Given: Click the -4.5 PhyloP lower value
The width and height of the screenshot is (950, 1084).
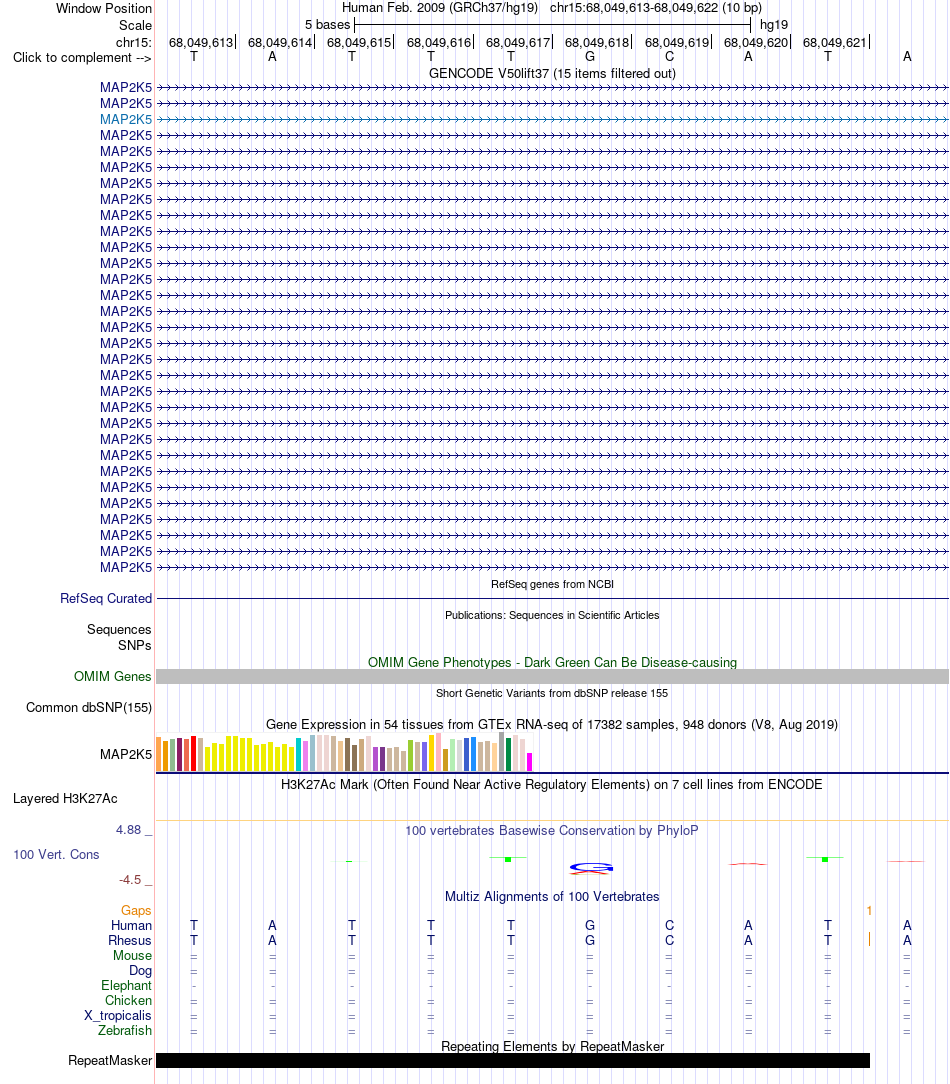Looking at the screenshot, I should pyautogui.click(x=130, y=879).
